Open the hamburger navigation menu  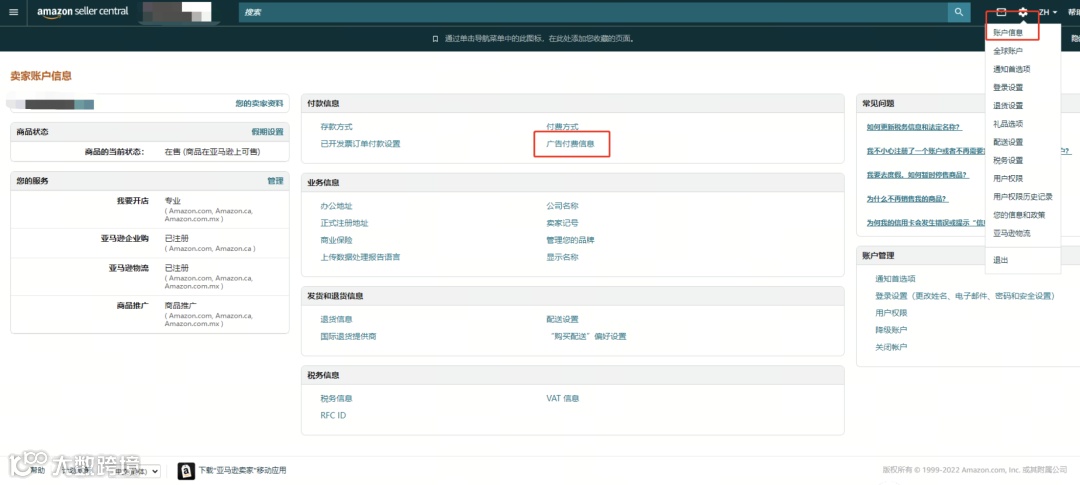tap(13, 12)
